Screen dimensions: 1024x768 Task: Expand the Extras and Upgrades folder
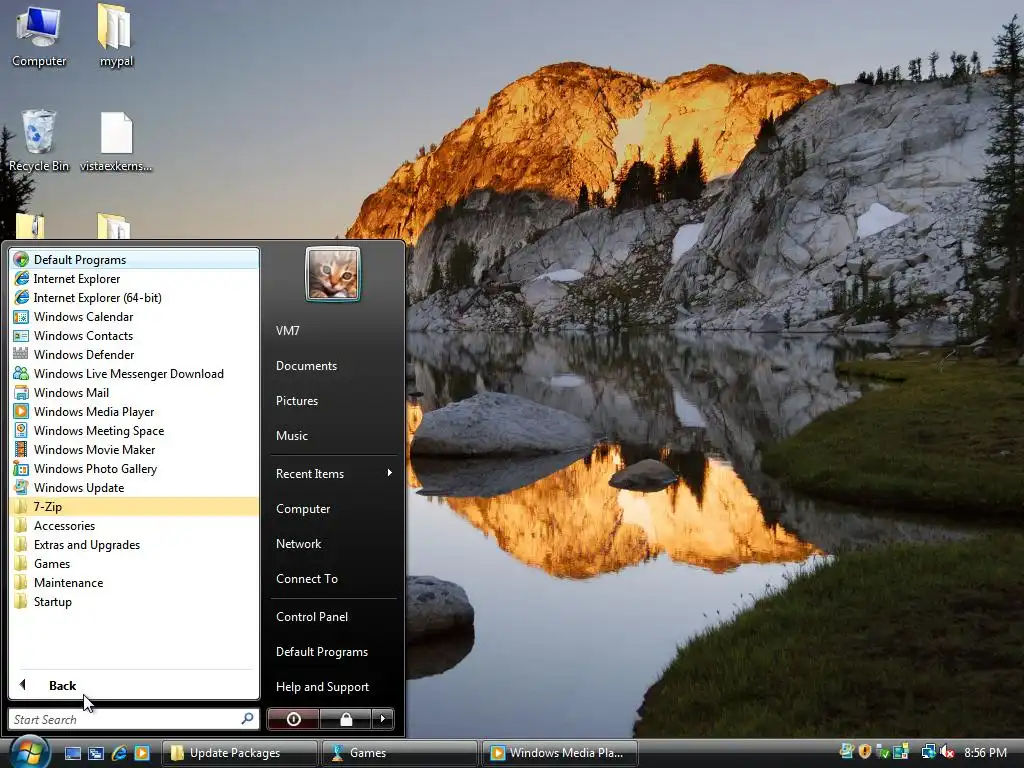click(x=135, y=545)
